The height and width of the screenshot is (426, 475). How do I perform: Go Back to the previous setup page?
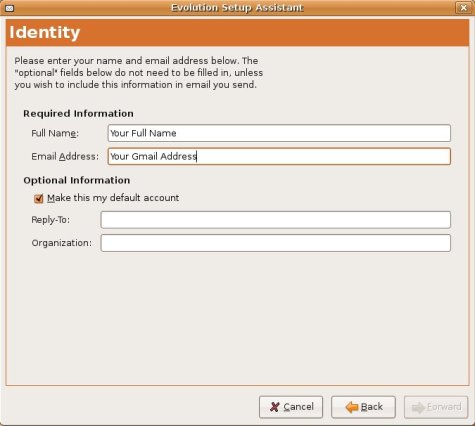pos(363,407)
